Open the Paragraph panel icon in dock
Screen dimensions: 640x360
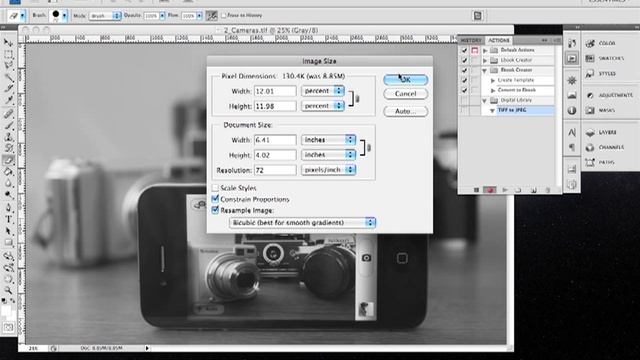(572, 147)
